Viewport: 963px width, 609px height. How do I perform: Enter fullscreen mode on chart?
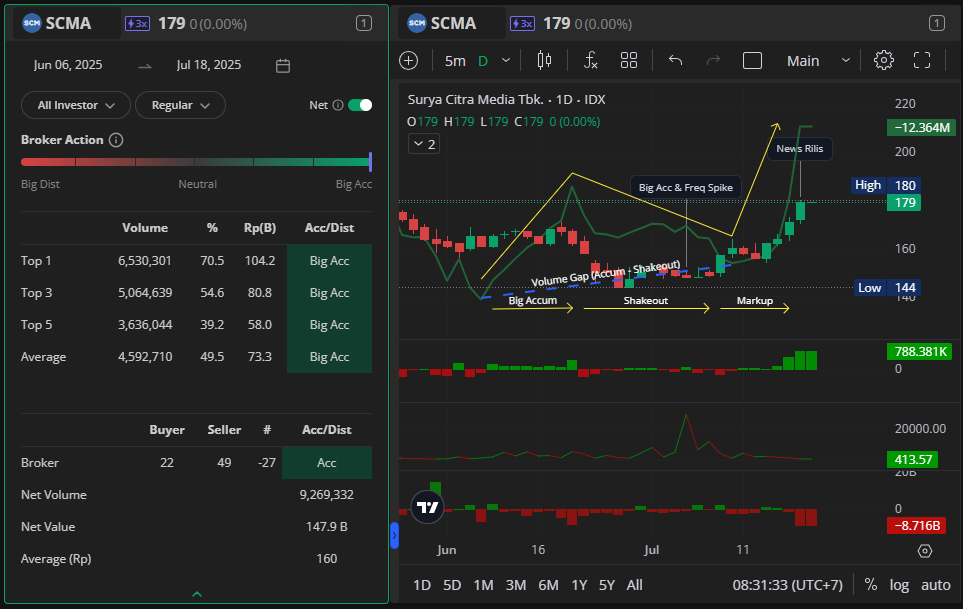[x=922, y=60]
